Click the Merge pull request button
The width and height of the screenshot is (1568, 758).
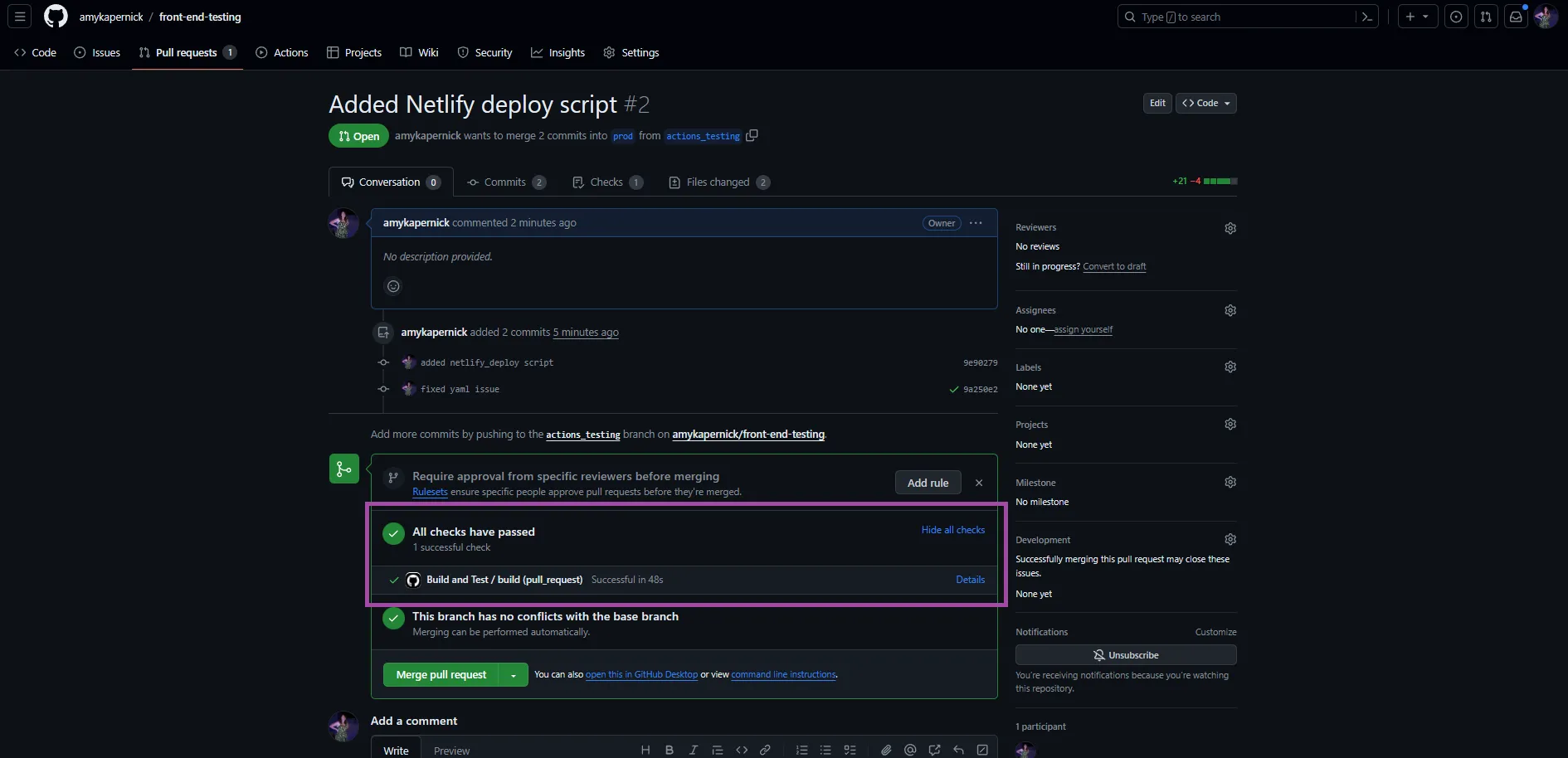(441, 675)
